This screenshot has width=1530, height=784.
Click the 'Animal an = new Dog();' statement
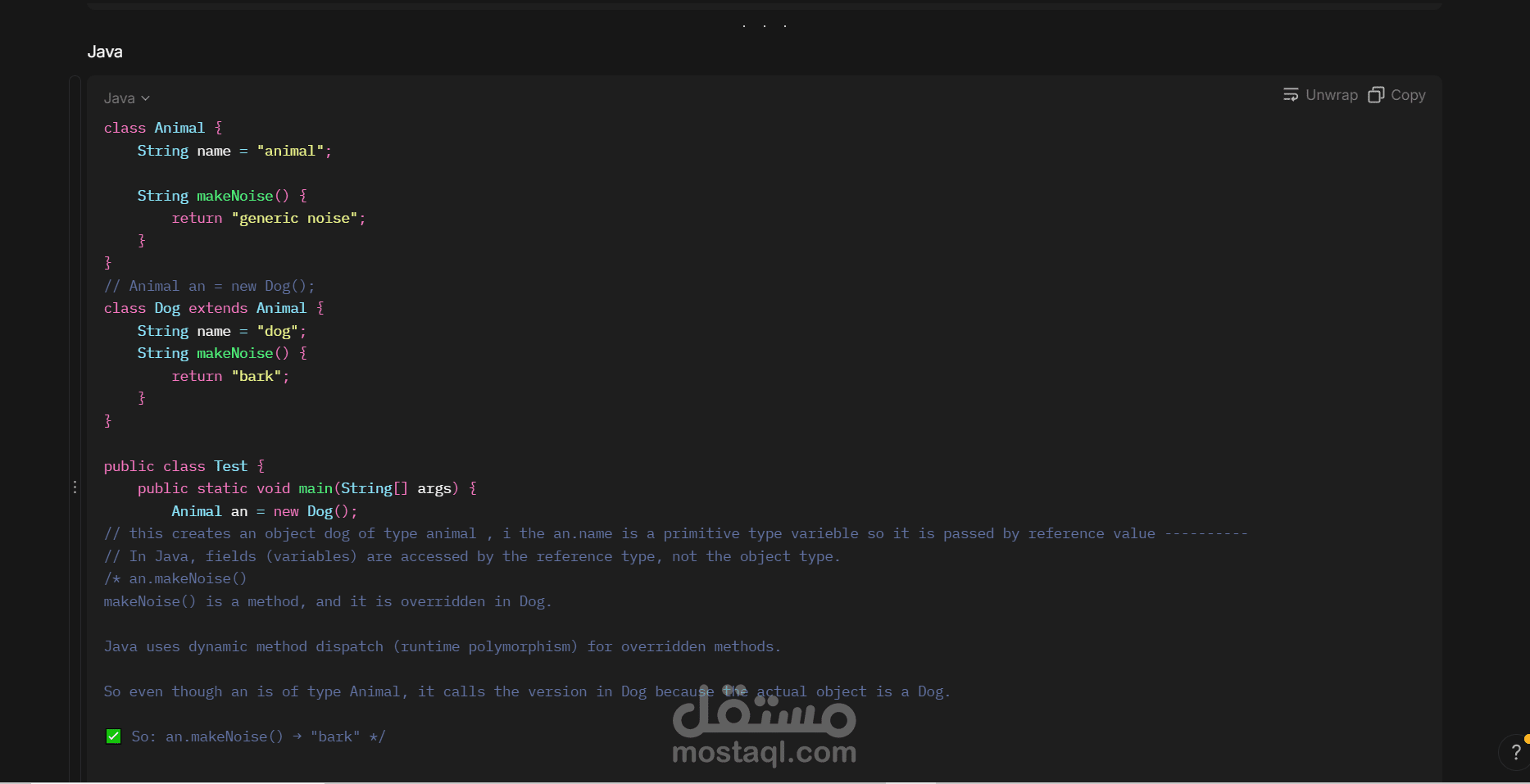(x=265, y=511)
